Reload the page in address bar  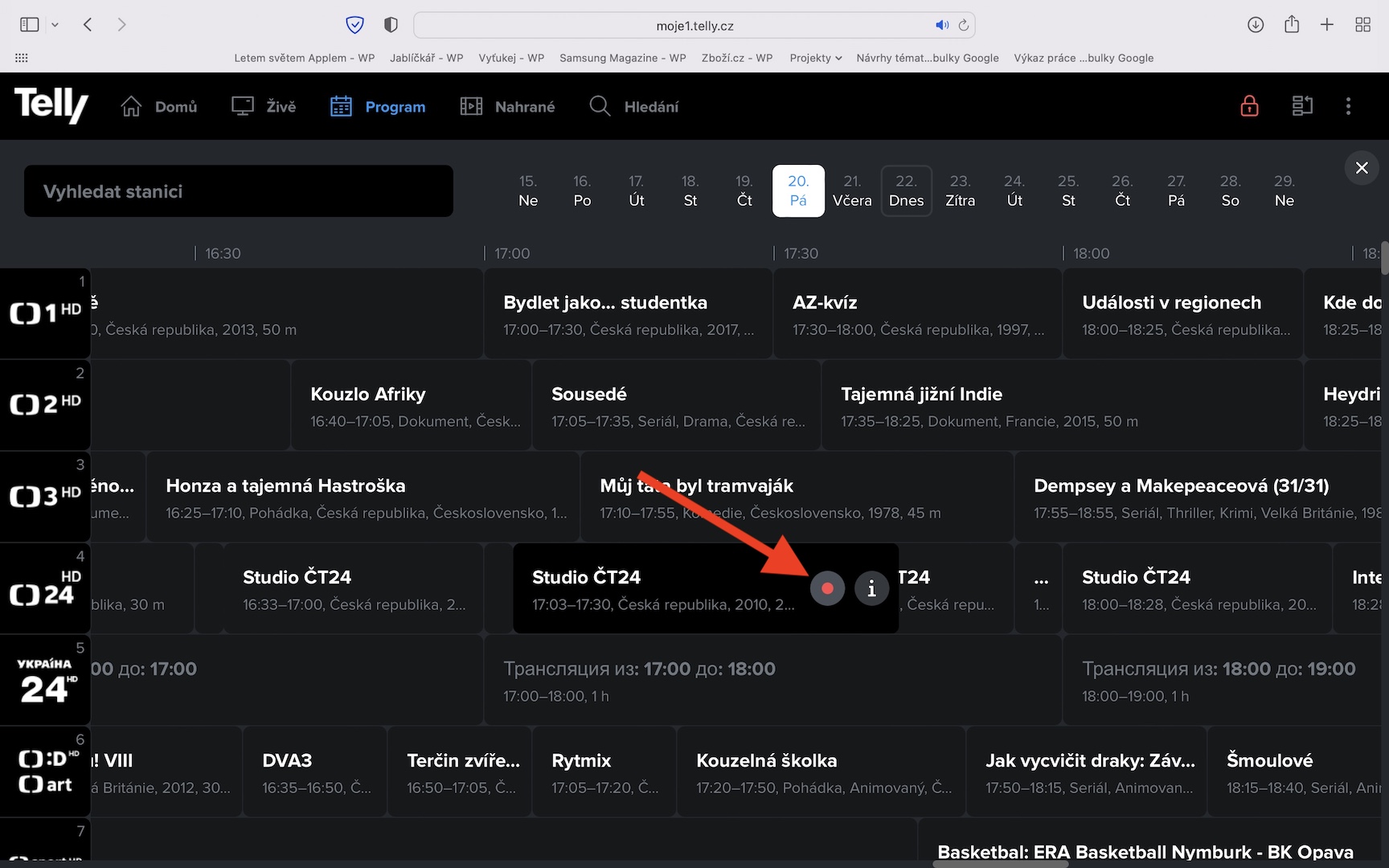(x=963, y=25)
